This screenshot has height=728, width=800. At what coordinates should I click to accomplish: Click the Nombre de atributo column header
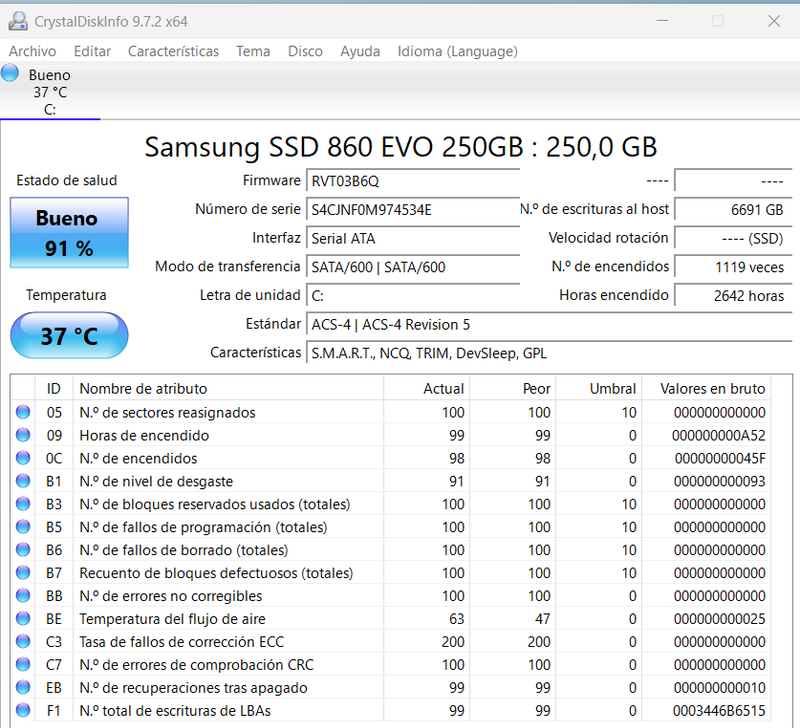(228, 388)
